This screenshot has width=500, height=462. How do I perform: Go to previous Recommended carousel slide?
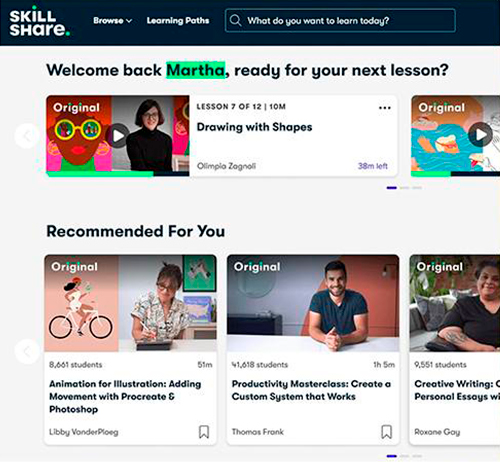pos(27,351)
